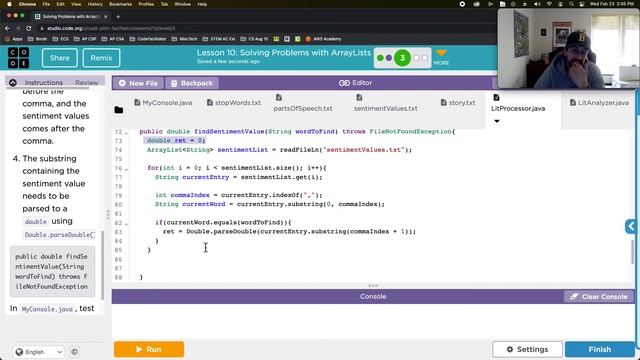This screenshot has height=360, width=640.
Task: Select the Instructions tab
Action: pos(44,82)
